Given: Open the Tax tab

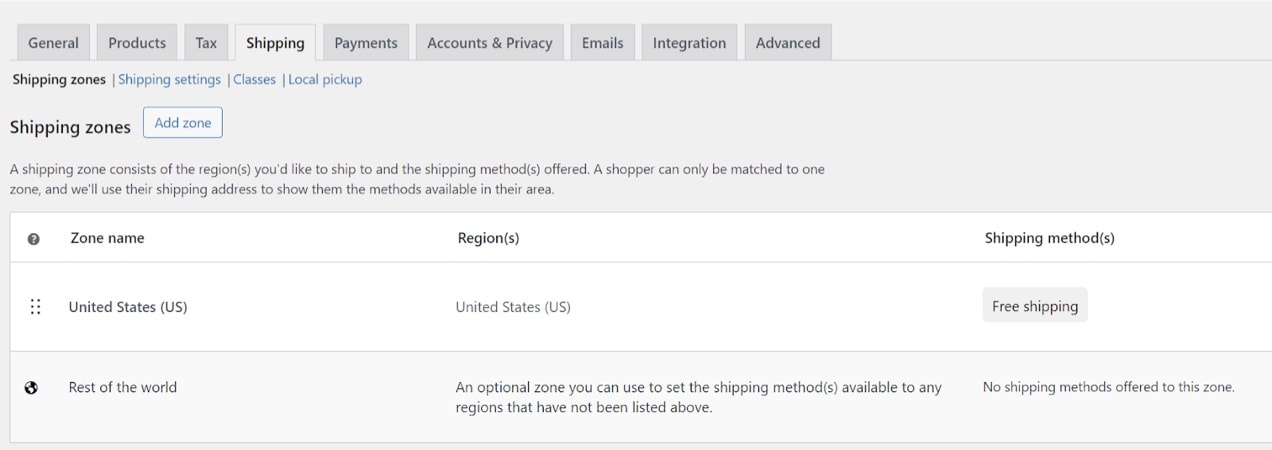Looking at the screenshot, I should click(206, 43).
